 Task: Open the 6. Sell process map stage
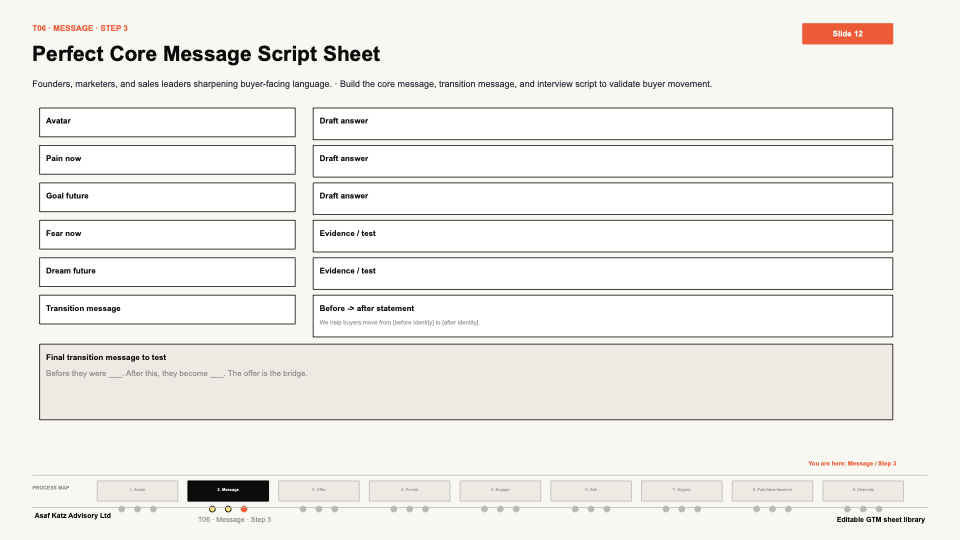pos(591,490)
